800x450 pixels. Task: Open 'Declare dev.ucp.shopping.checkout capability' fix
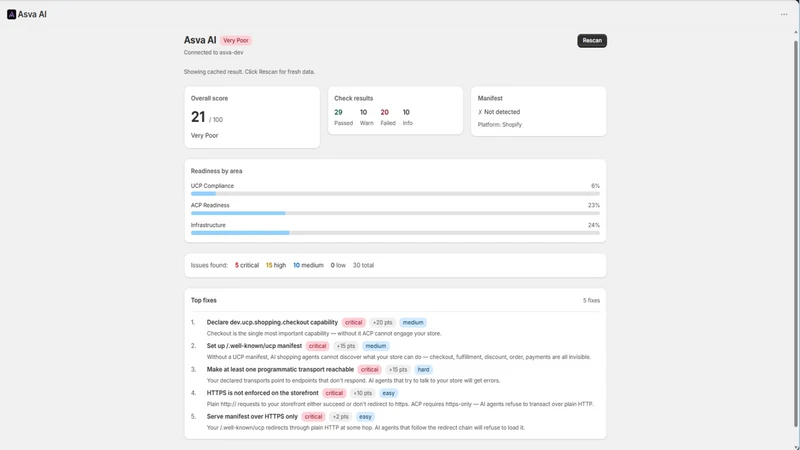(x=272, y=322)
